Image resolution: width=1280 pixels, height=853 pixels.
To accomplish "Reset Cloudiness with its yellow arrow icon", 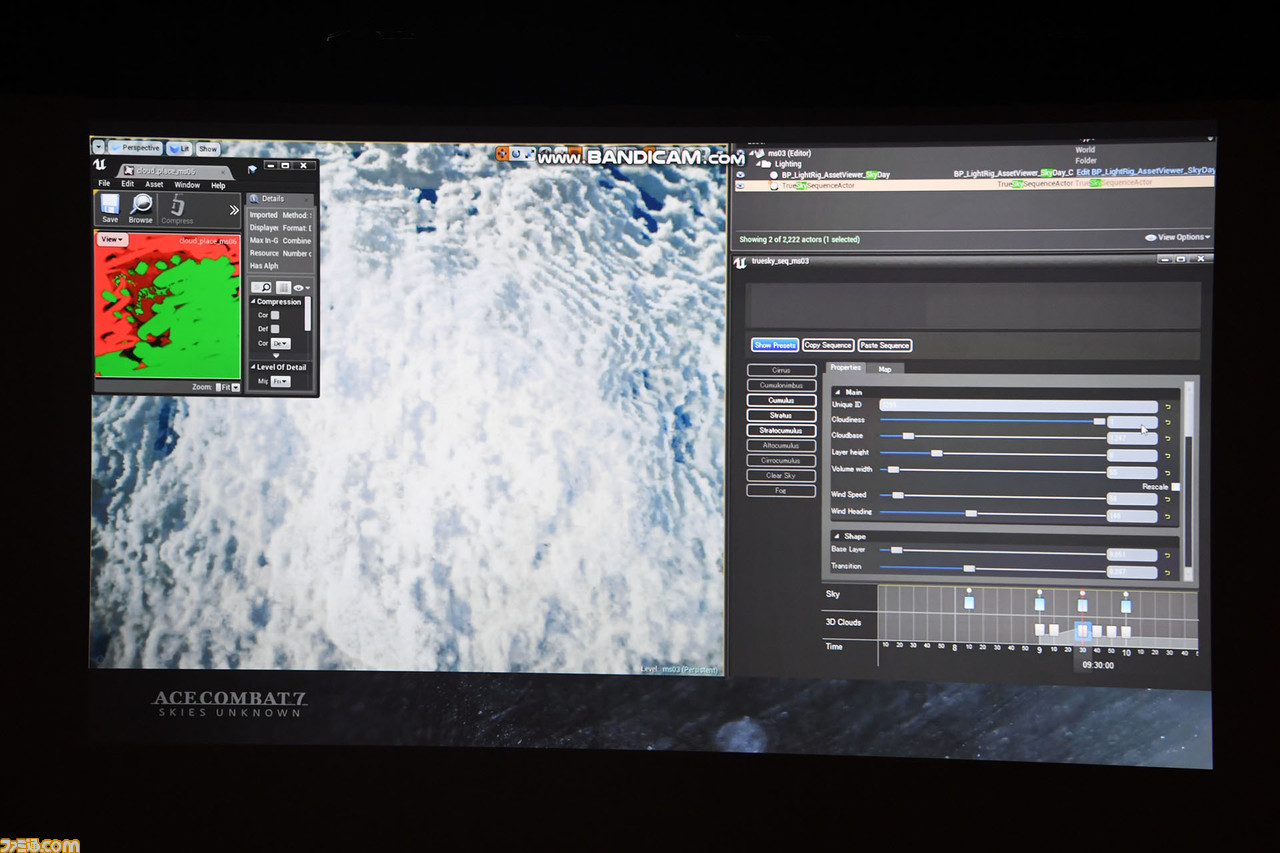I will coord(1167,423).
